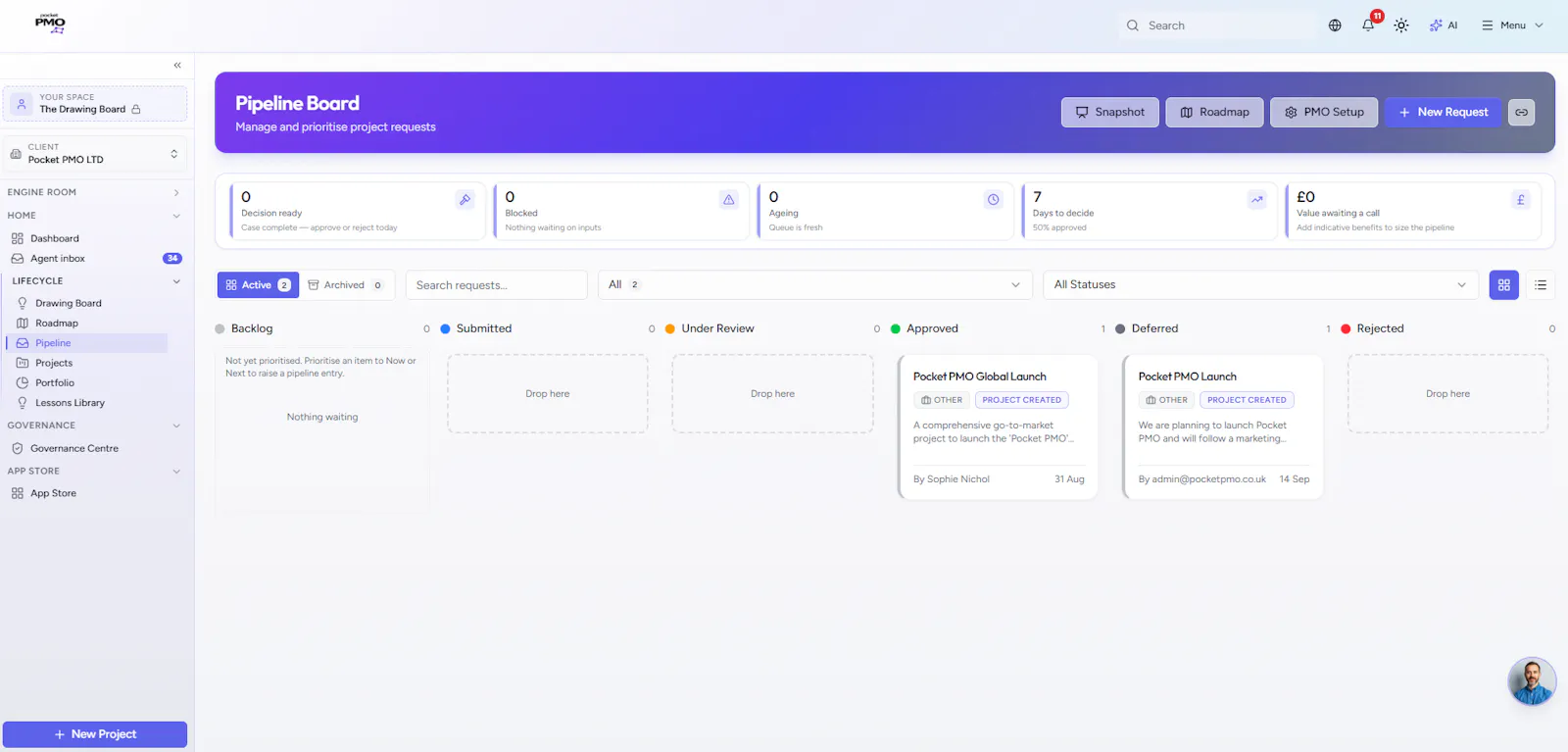This screenshot has width=1568, height=752.
Task: Toggle the light/dark theme sun icon
Action: coord(1401,25)
